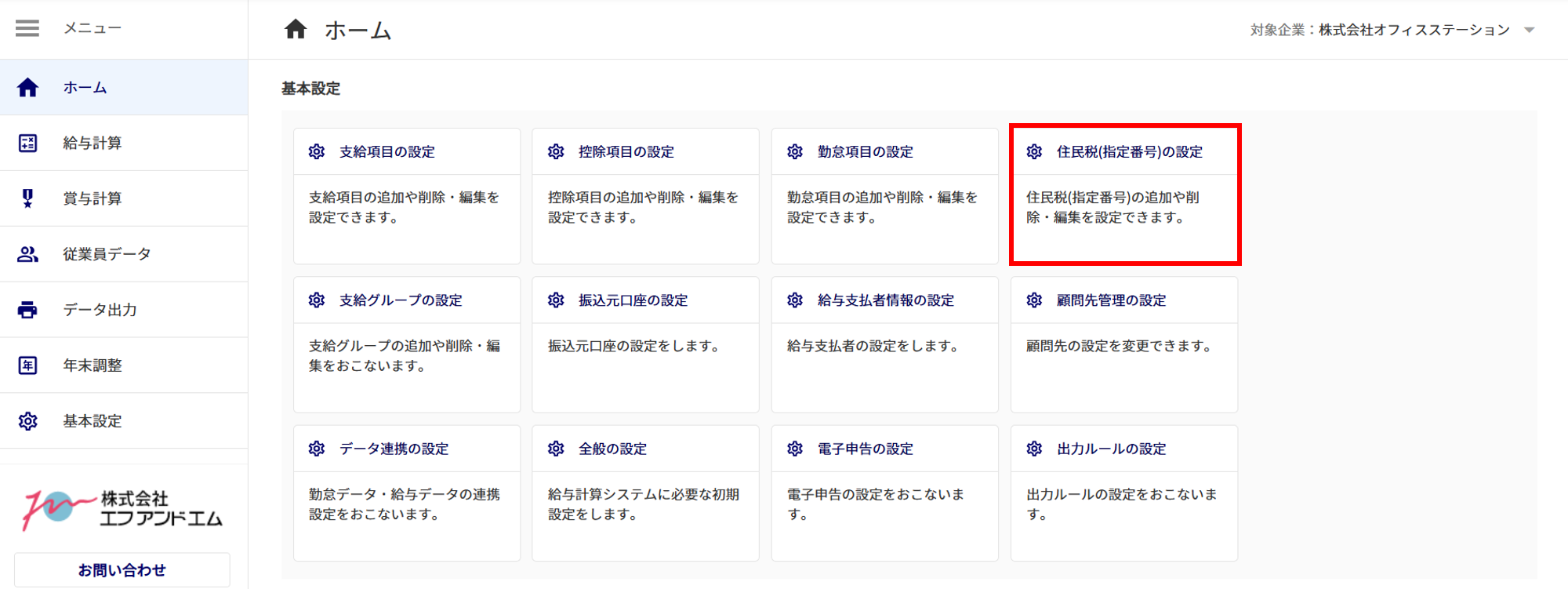Open the 住民税(指定番号)の設定 link
This screenshot has height=589, width=1568.
pos(1130,151)
